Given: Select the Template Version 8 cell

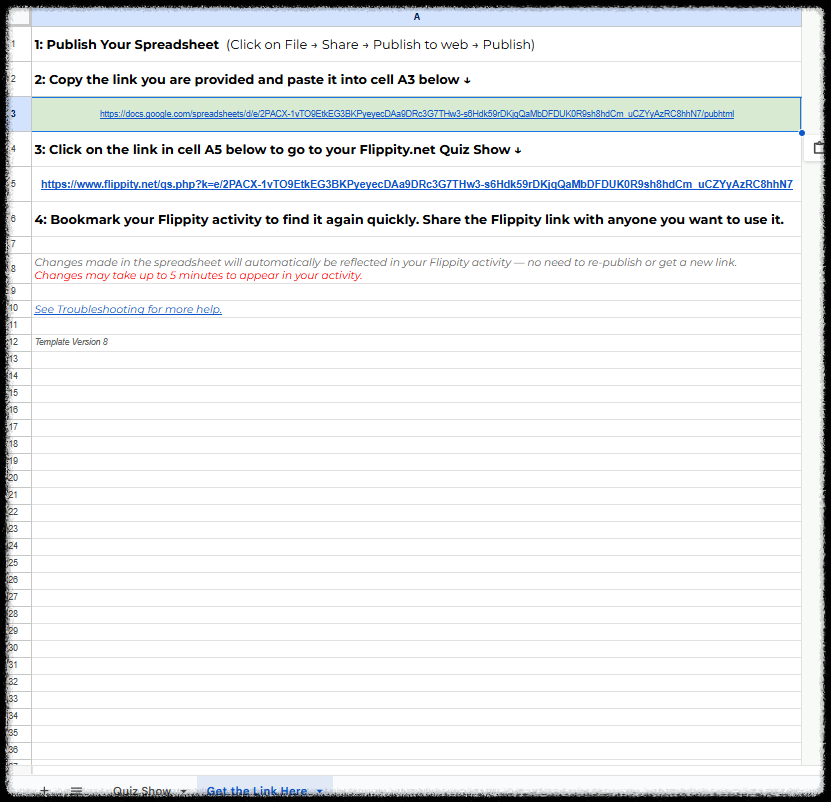Looking at the screenshot, I should point(417,342).
